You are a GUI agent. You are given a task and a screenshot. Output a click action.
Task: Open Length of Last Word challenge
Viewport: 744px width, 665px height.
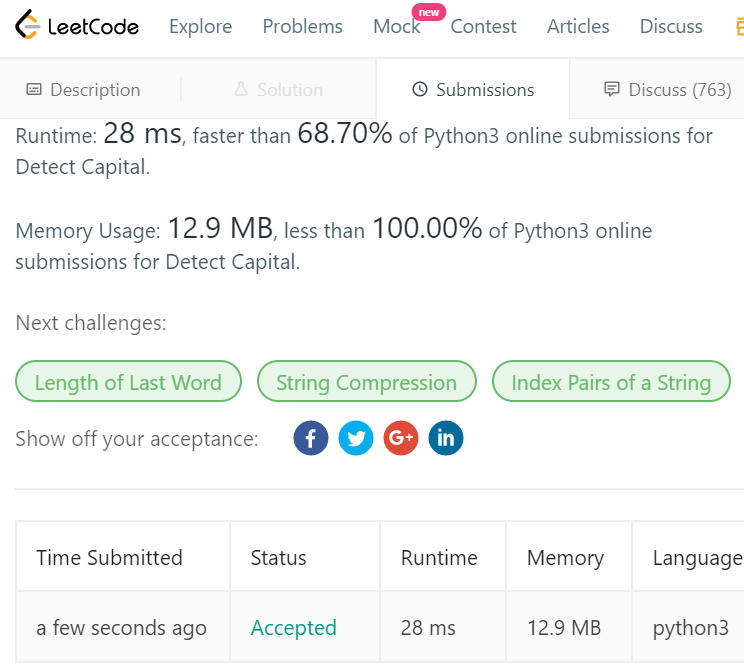click(128, 381)
